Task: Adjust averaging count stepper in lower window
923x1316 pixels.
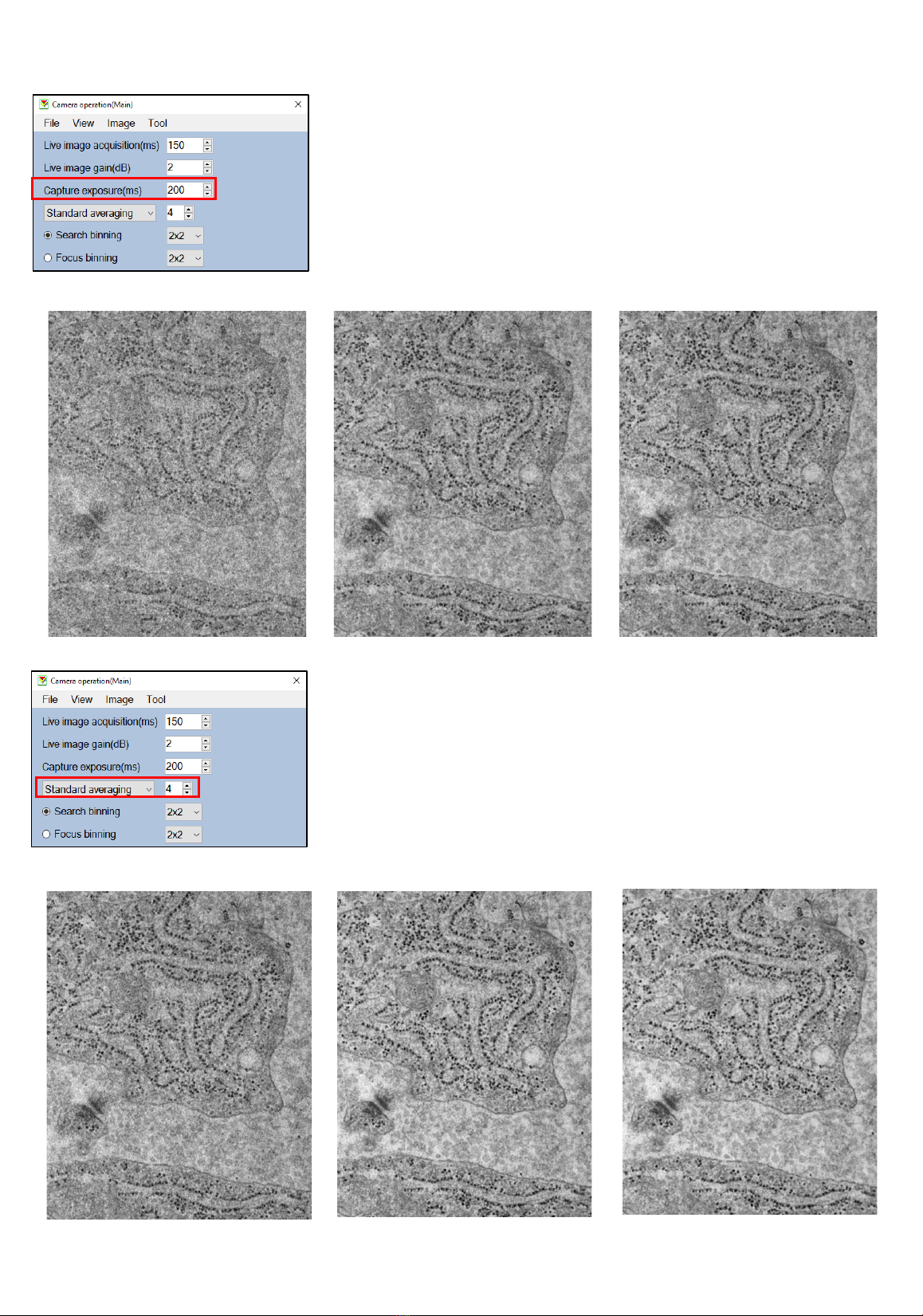Action: pyautogui.click(x=187, y=789)
